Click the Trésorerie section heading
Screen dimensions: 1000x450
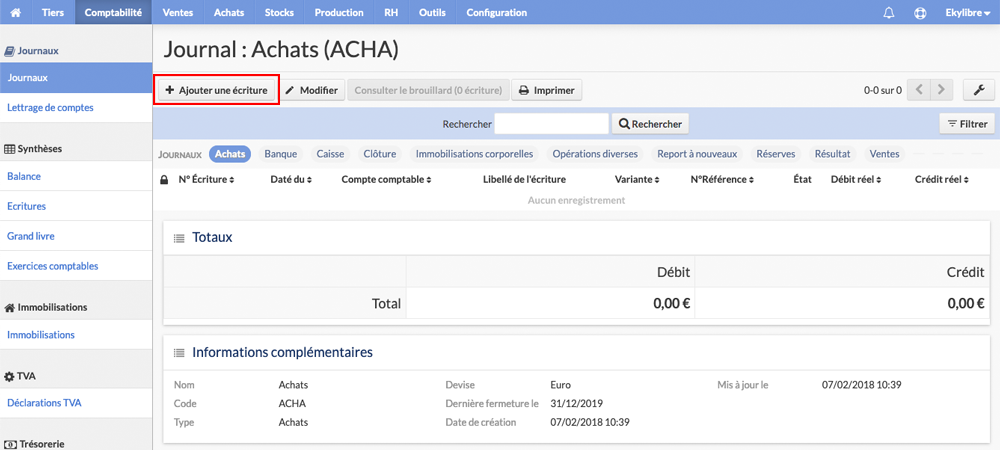pos(34,444)
